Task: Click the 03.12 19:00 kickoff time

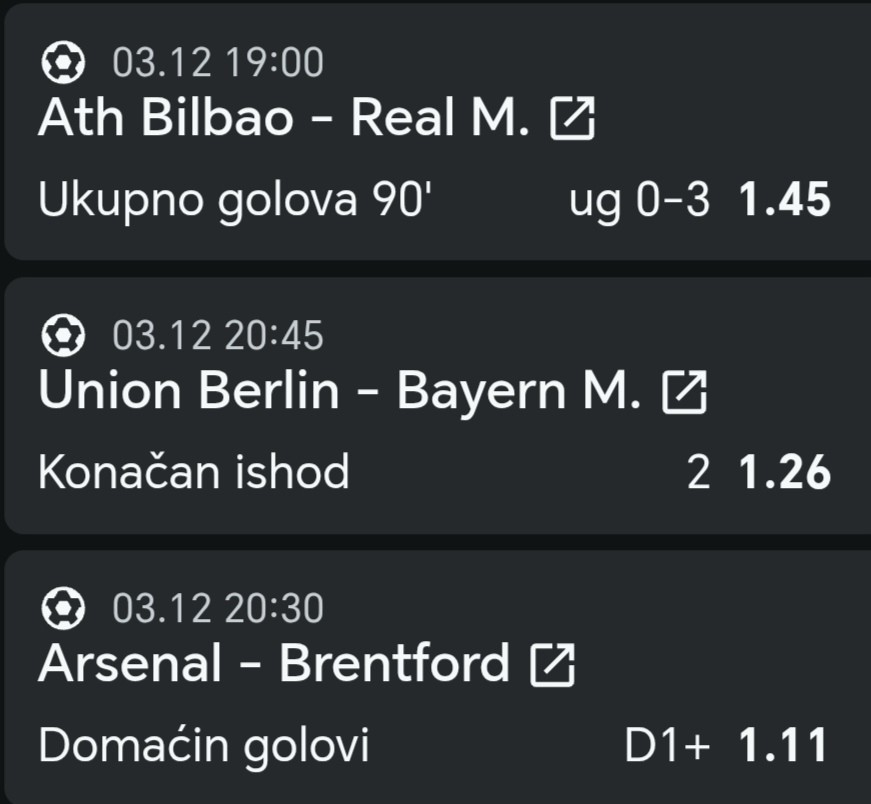Action: (218, 65)
